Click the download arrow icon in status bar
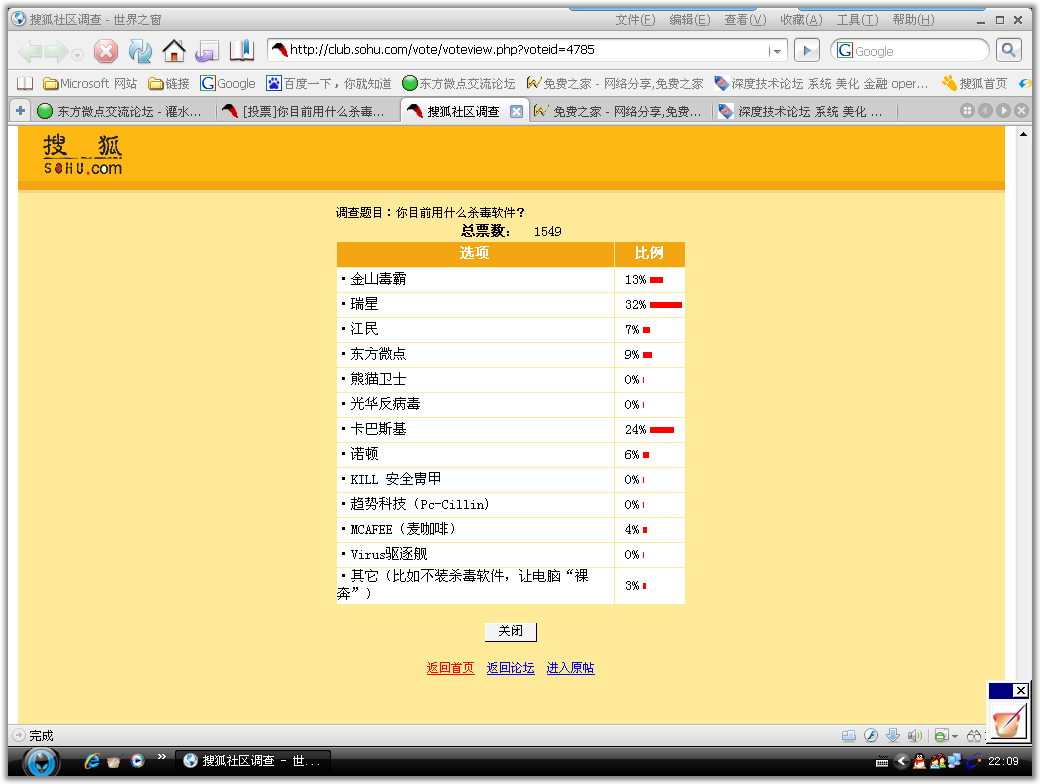The width and height of the screenshot is (1040, 784). click(x=893, y=736)
